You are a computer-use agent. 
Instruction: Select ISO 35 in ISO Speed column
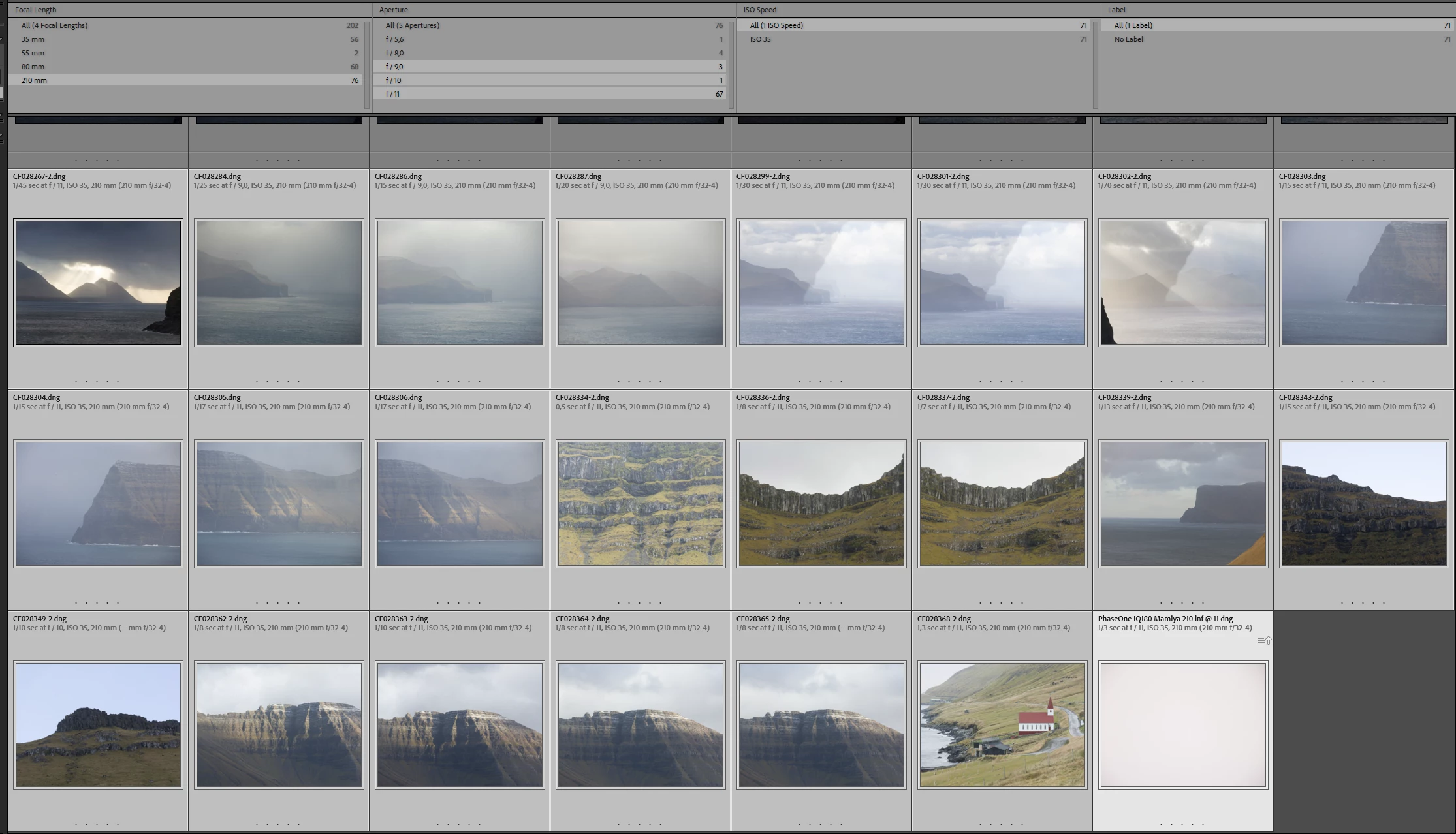click(761, 39)
